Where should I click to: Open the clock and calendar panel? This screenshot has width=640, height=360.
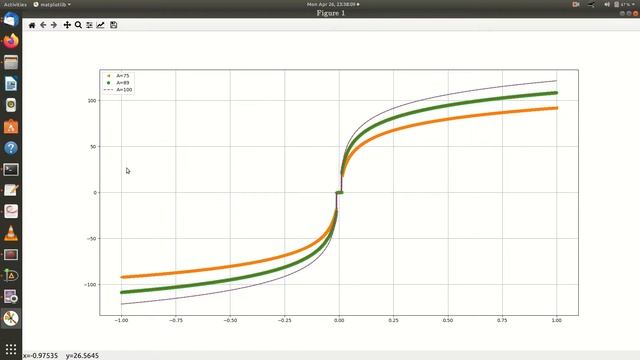pos(333,4)
